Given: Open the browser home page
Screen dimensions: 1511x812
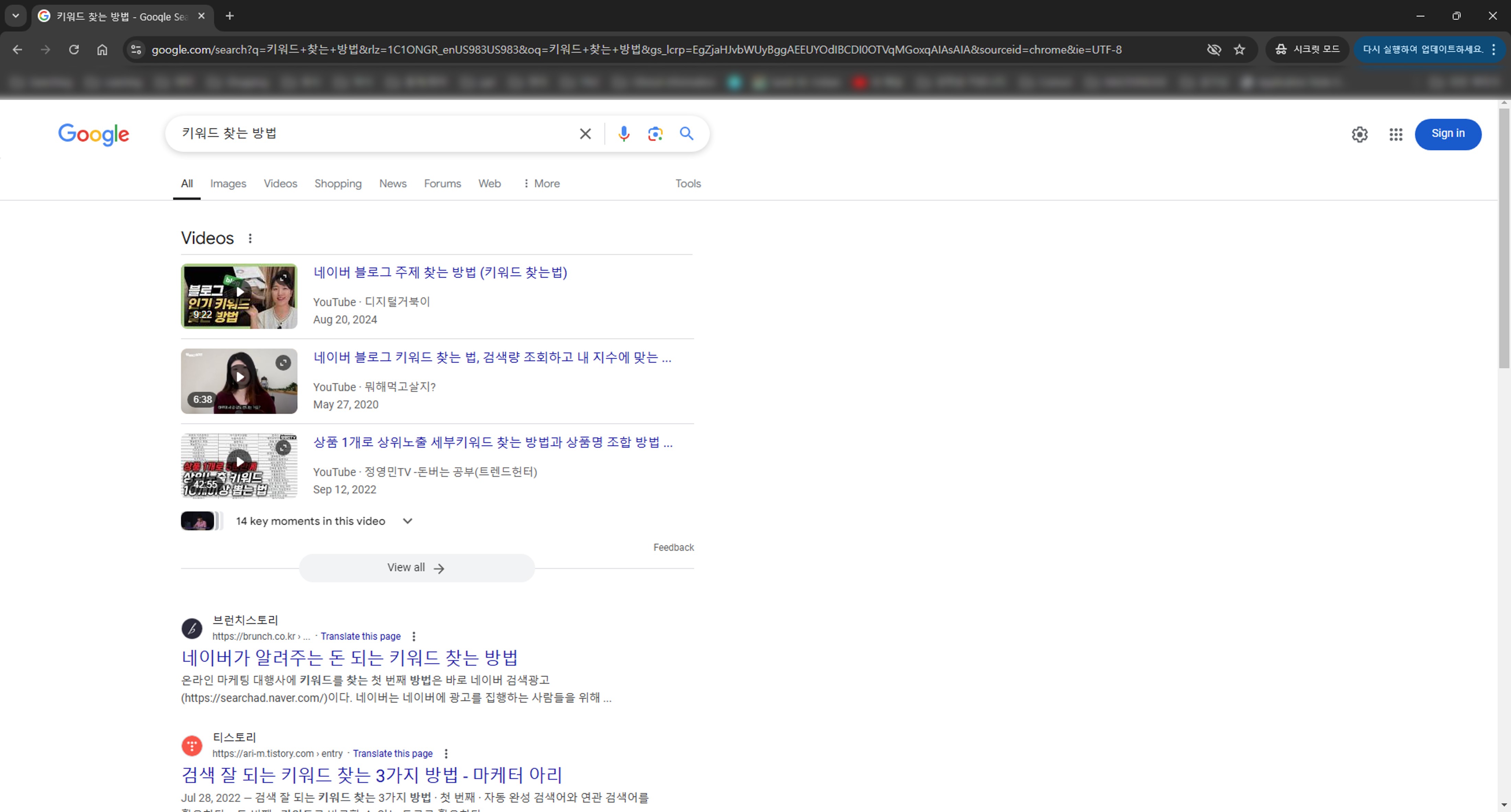Looking at the screenshot, I should 102,50.
